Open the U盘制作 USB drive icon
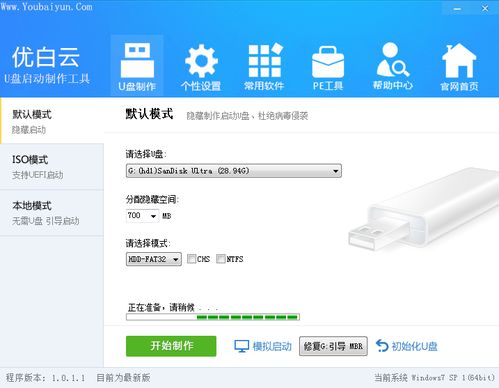The image size is (499, 388). click(x=137, y=60)
